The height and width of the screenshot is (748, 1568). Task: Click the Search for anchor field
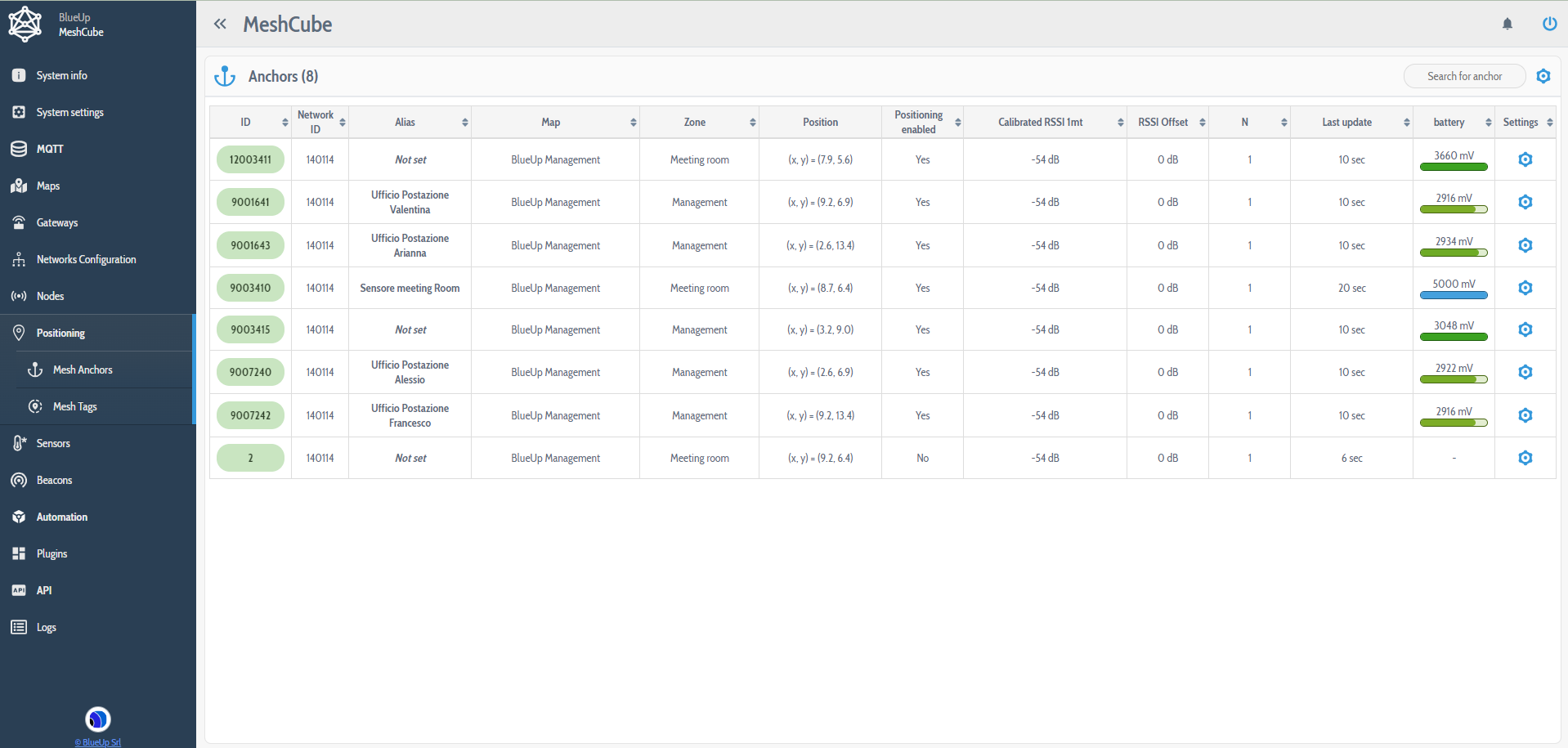tap(1464, 76)
